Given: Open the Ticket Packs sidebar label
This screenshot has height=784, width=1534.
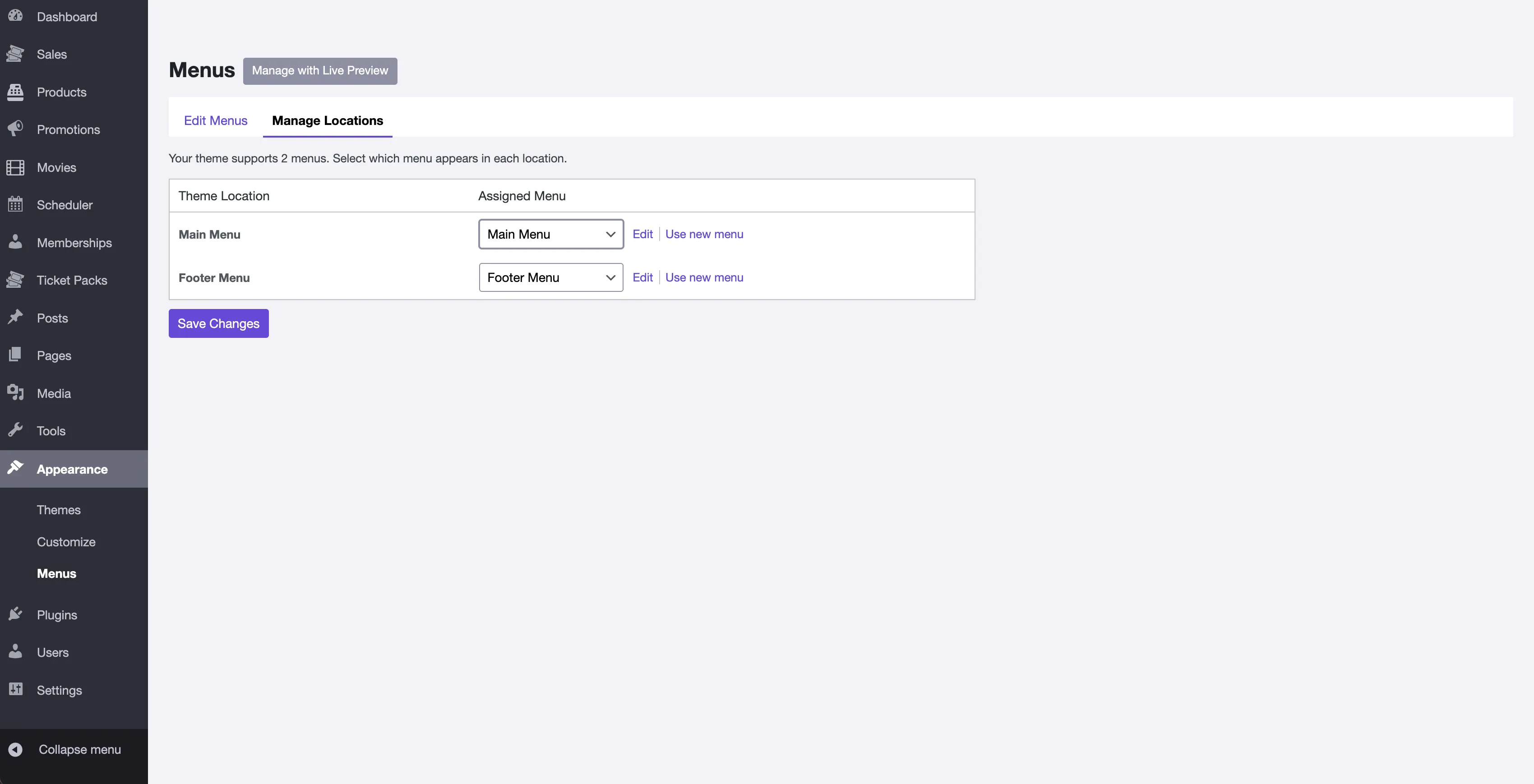Looking at the screenshot, I should point(72,280).
